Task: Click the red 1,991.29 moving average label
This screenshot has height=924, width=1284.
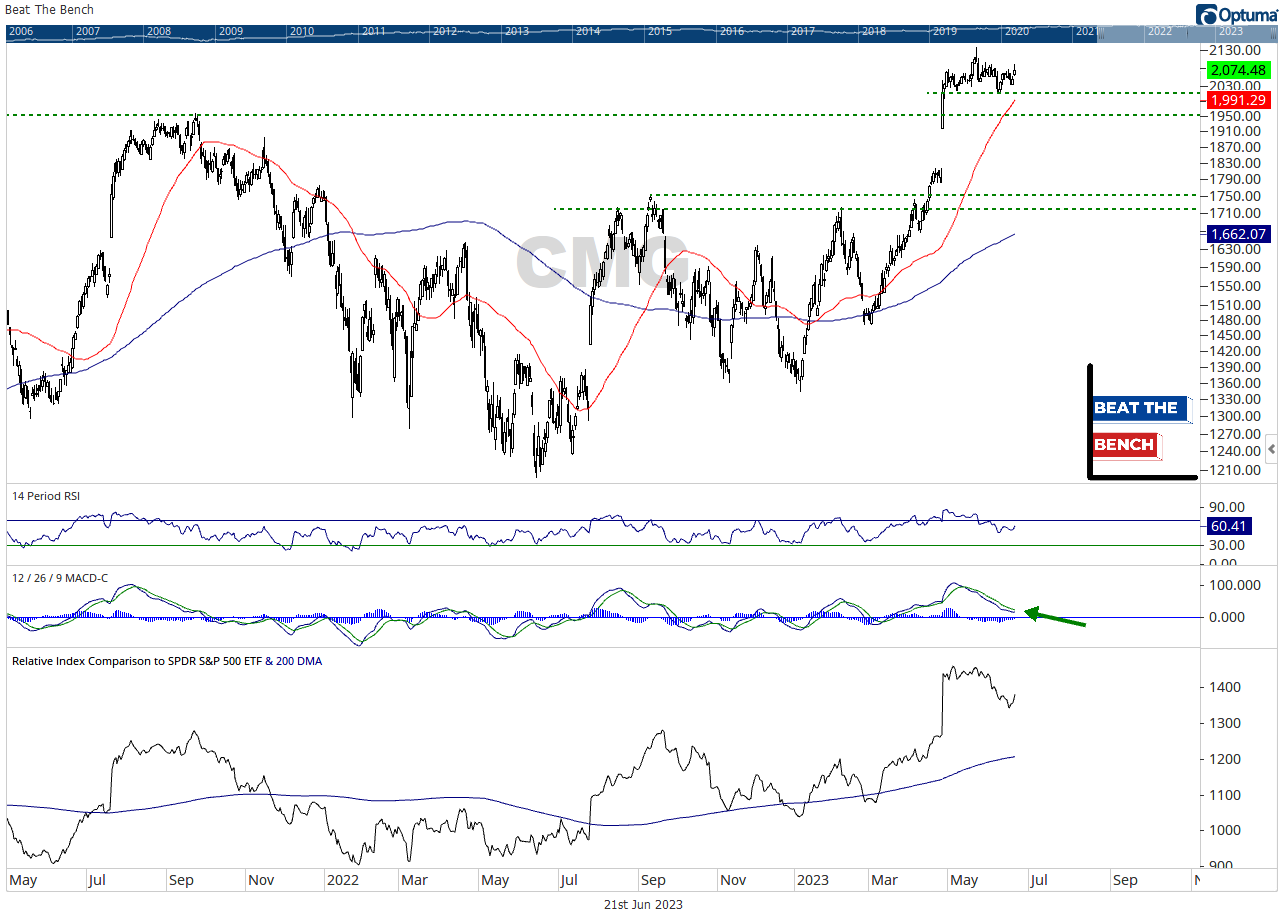Action: [x=1237, y=101]
